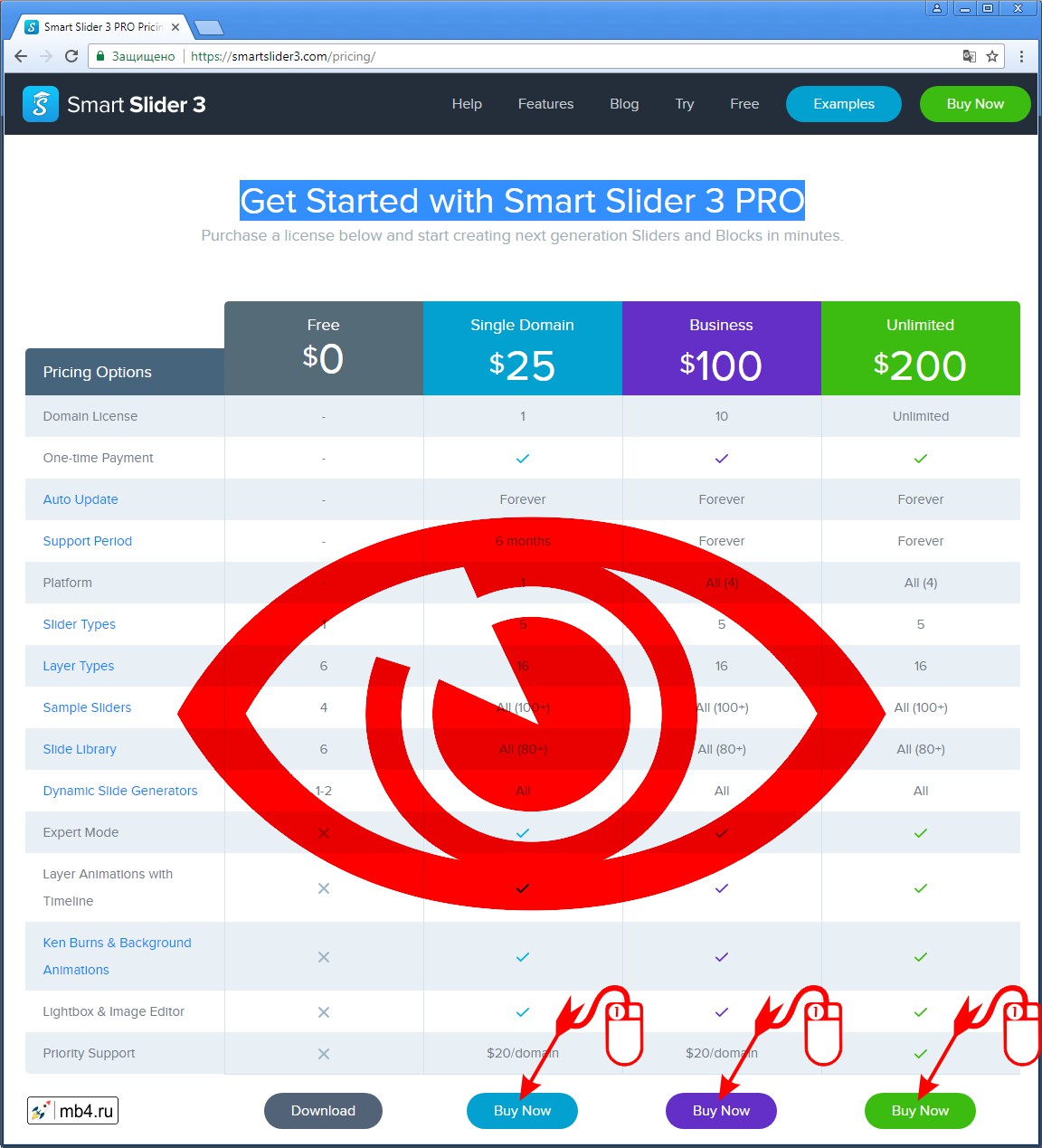
Task: Click Try in the top navigation
Action: click(685, 103)
